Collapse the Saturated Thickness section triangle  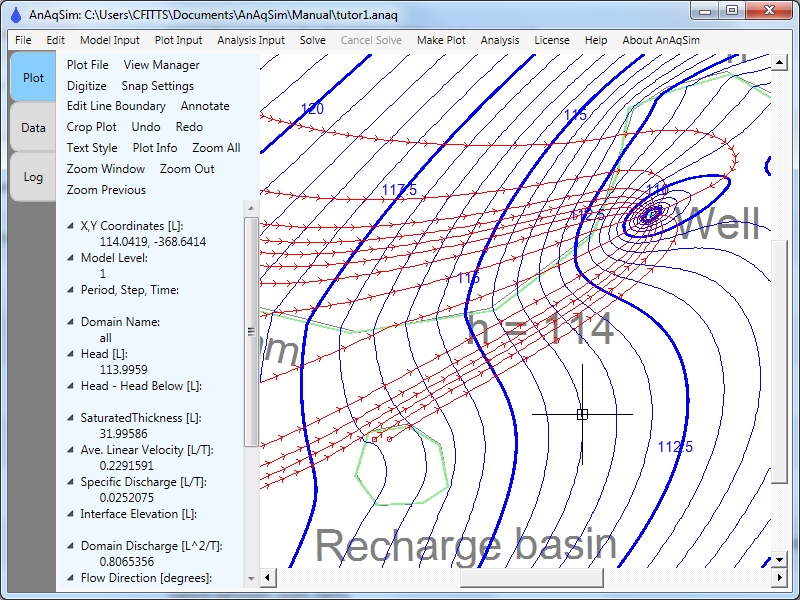point(69,418)
